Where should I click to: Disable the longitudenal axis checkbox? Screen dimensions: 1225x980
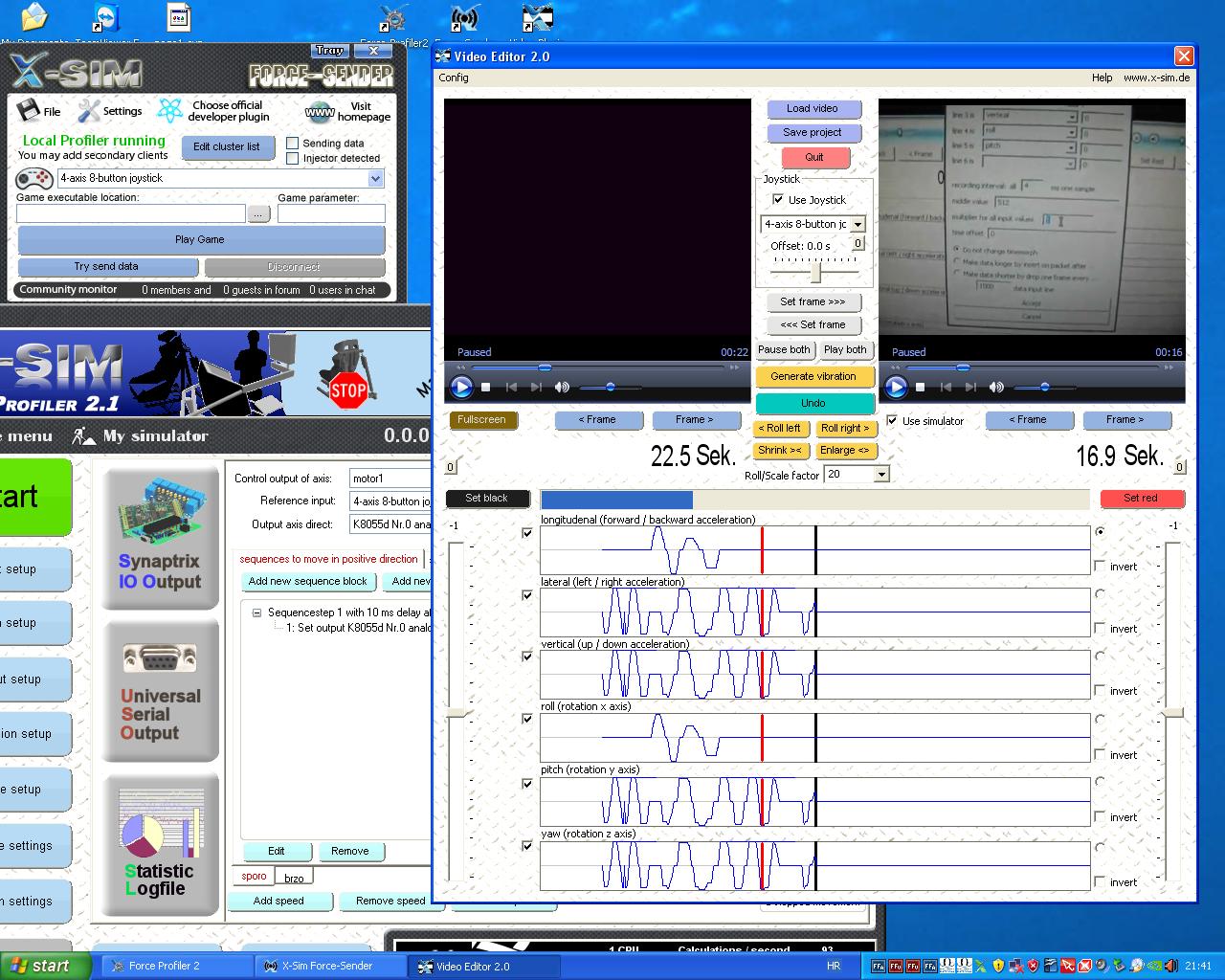coord(527,532)
